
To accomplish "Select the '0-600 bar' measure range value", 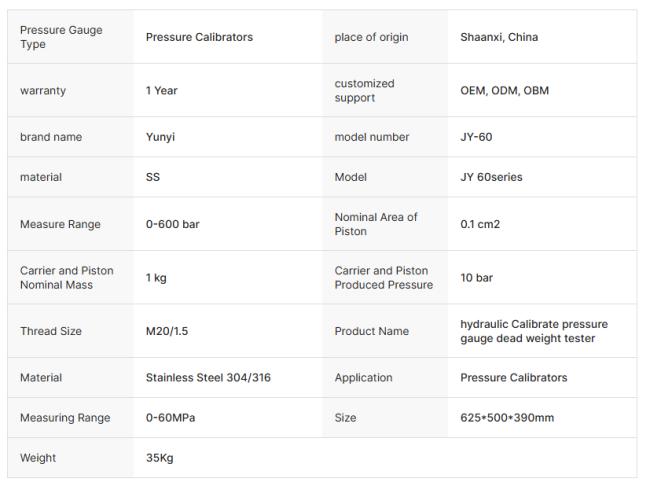I will pos(173,224).
